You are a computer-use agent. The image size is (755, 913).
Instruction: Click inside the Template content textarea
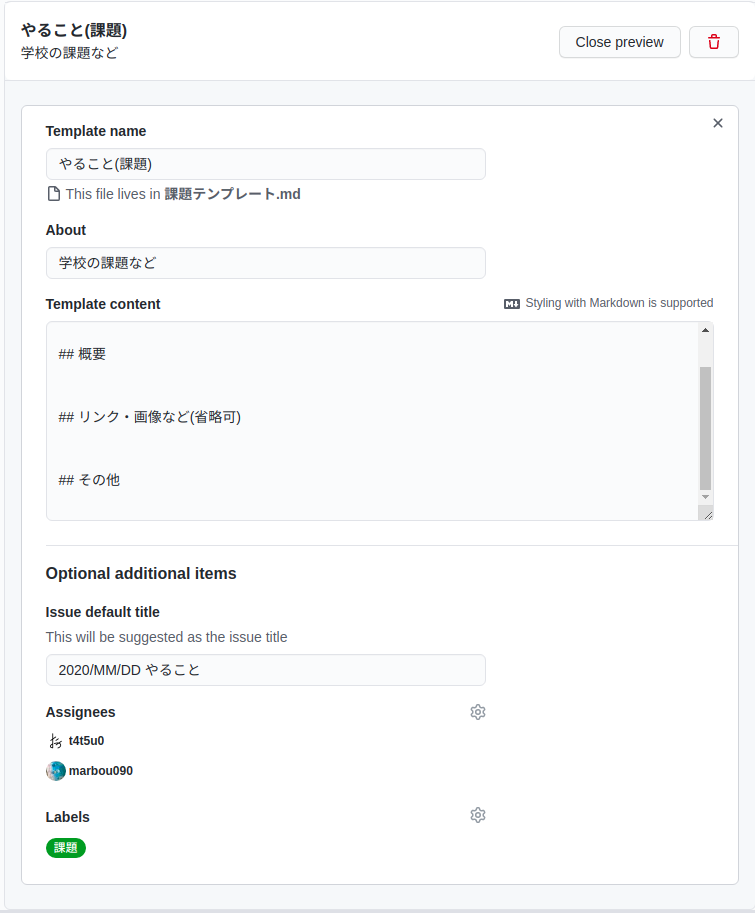click(x=373, y=420)
